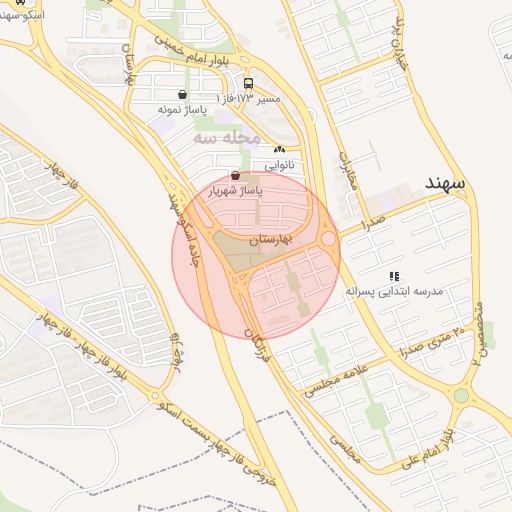Click the small roundabout on بلوار فاز چهار

pos(155,396)
